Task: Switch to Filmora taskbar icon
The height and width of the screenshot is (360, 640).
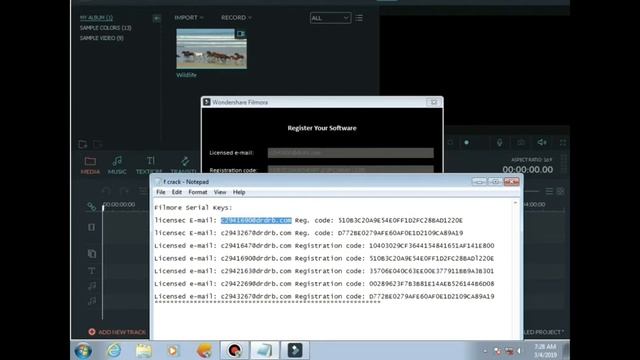Action: coord(295,350)
